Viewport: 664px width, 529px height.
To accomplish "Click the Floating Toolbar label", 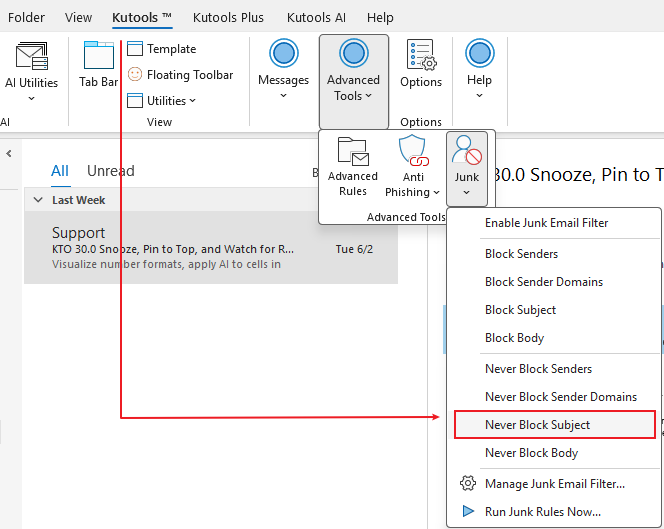I will pos(190,75).
